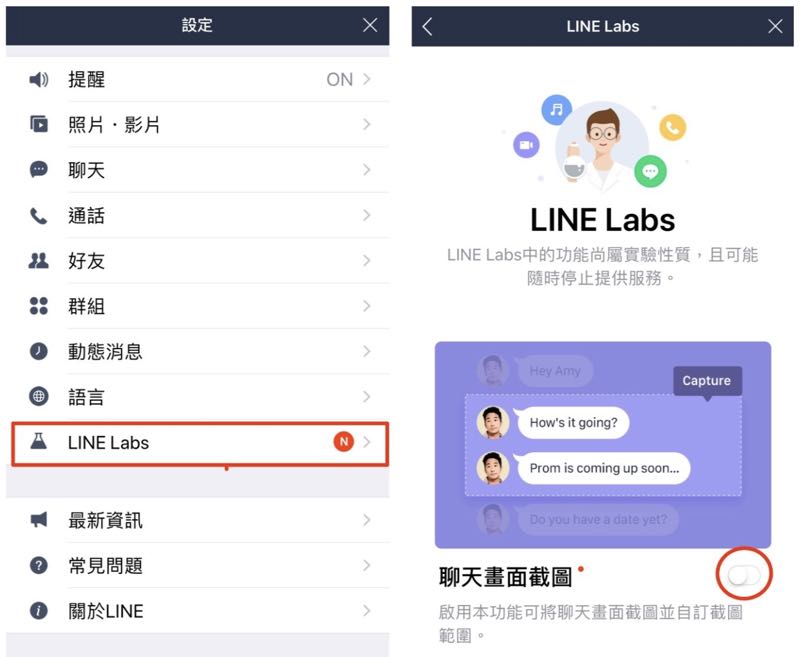Screen dimensions: 800x657
Task: Expand the 最新資訊 row chevron
Action: click(x=366, y=520)
